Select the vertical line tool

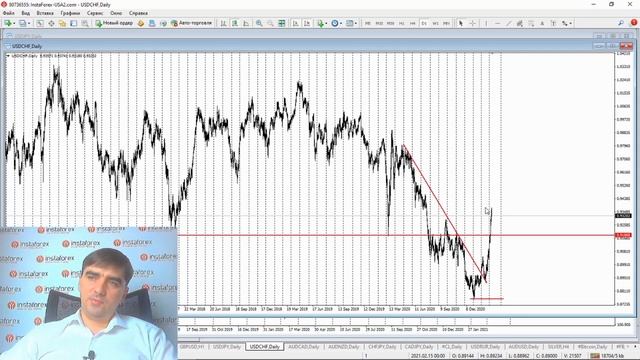click(x=486, y=23)
